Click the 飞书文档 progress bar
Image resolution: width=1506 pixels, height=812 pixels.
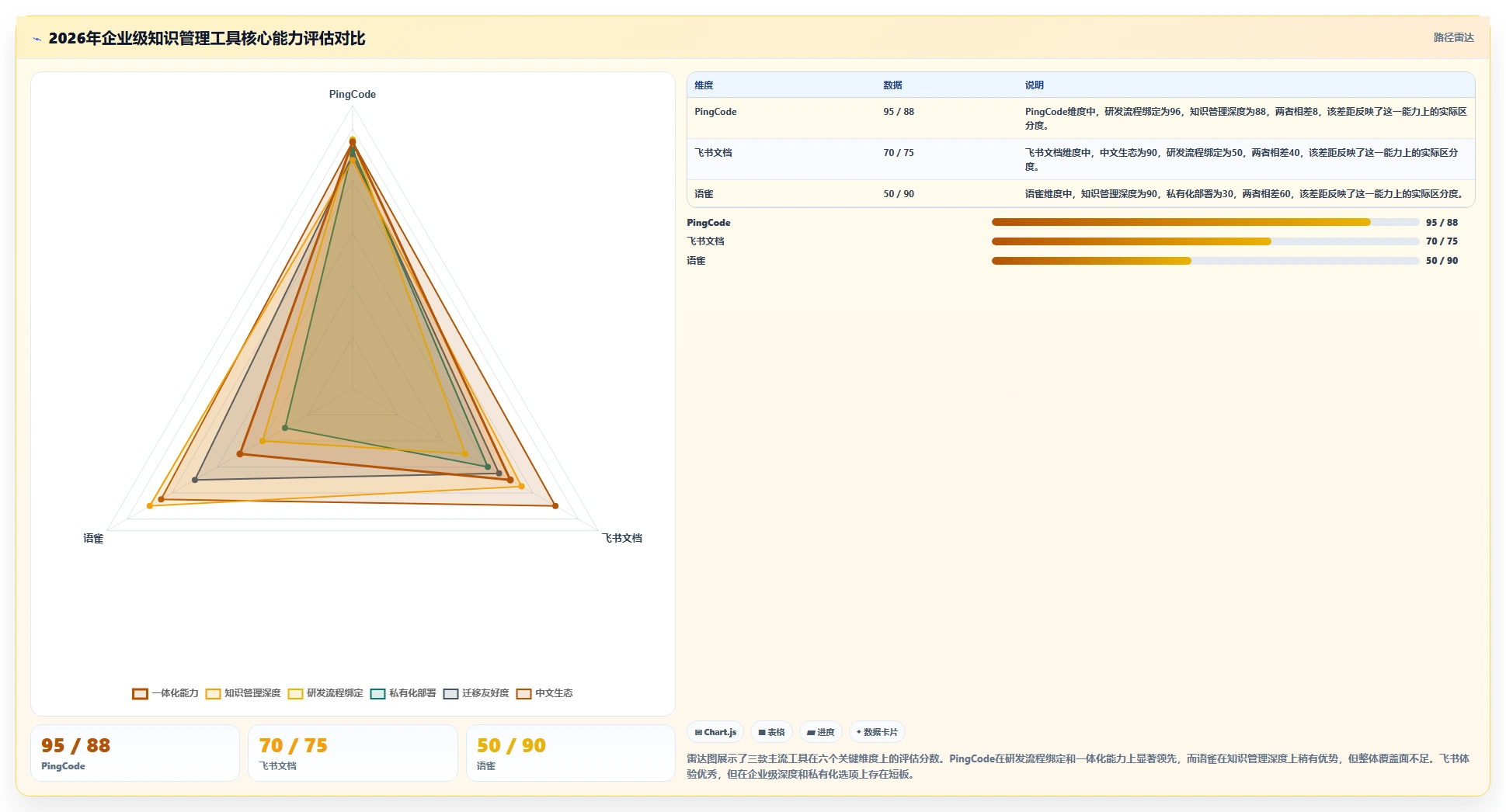[1205, 241]
